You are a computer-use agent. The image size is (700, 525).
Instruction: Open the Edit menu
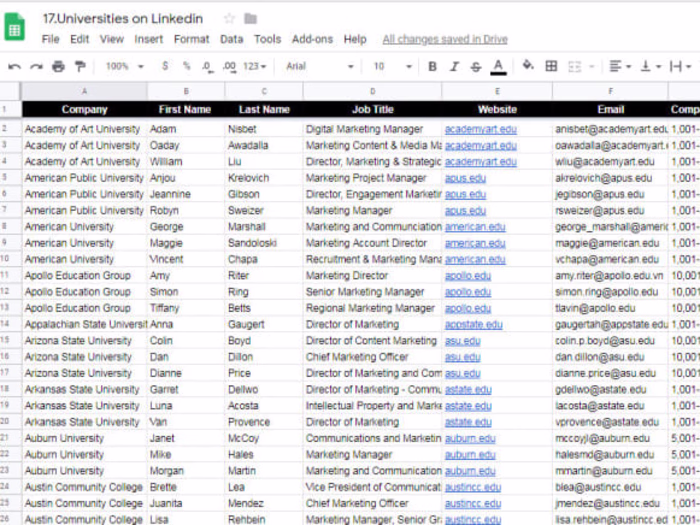pos(79,39)
